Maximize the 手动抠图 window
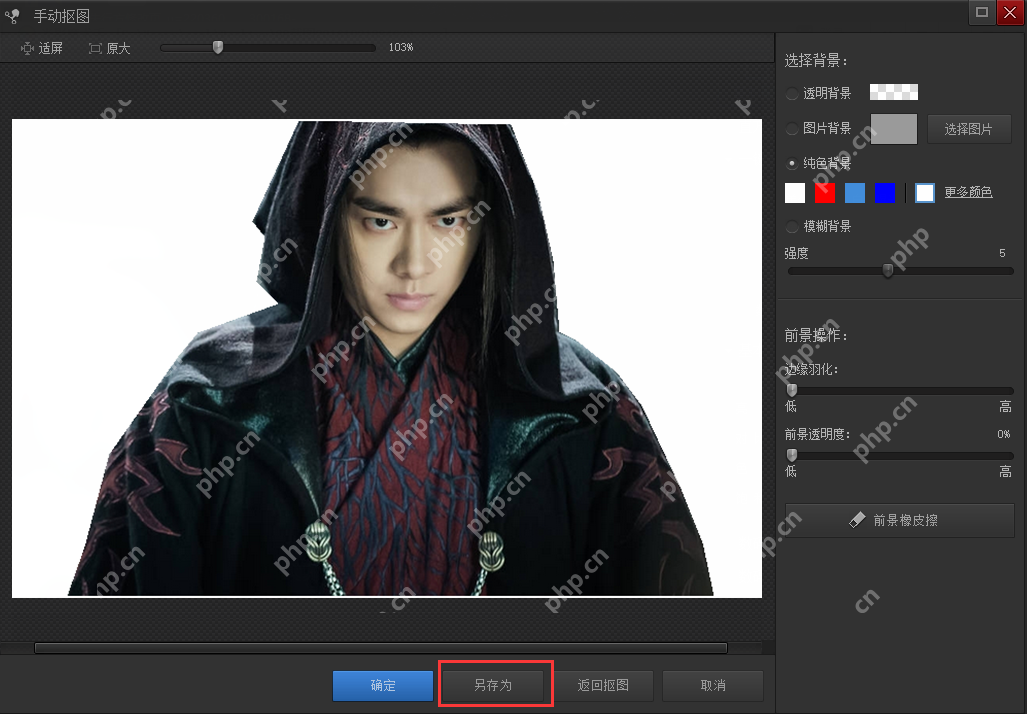Screen dimensions: 1027x714 (x=981, y=12)
